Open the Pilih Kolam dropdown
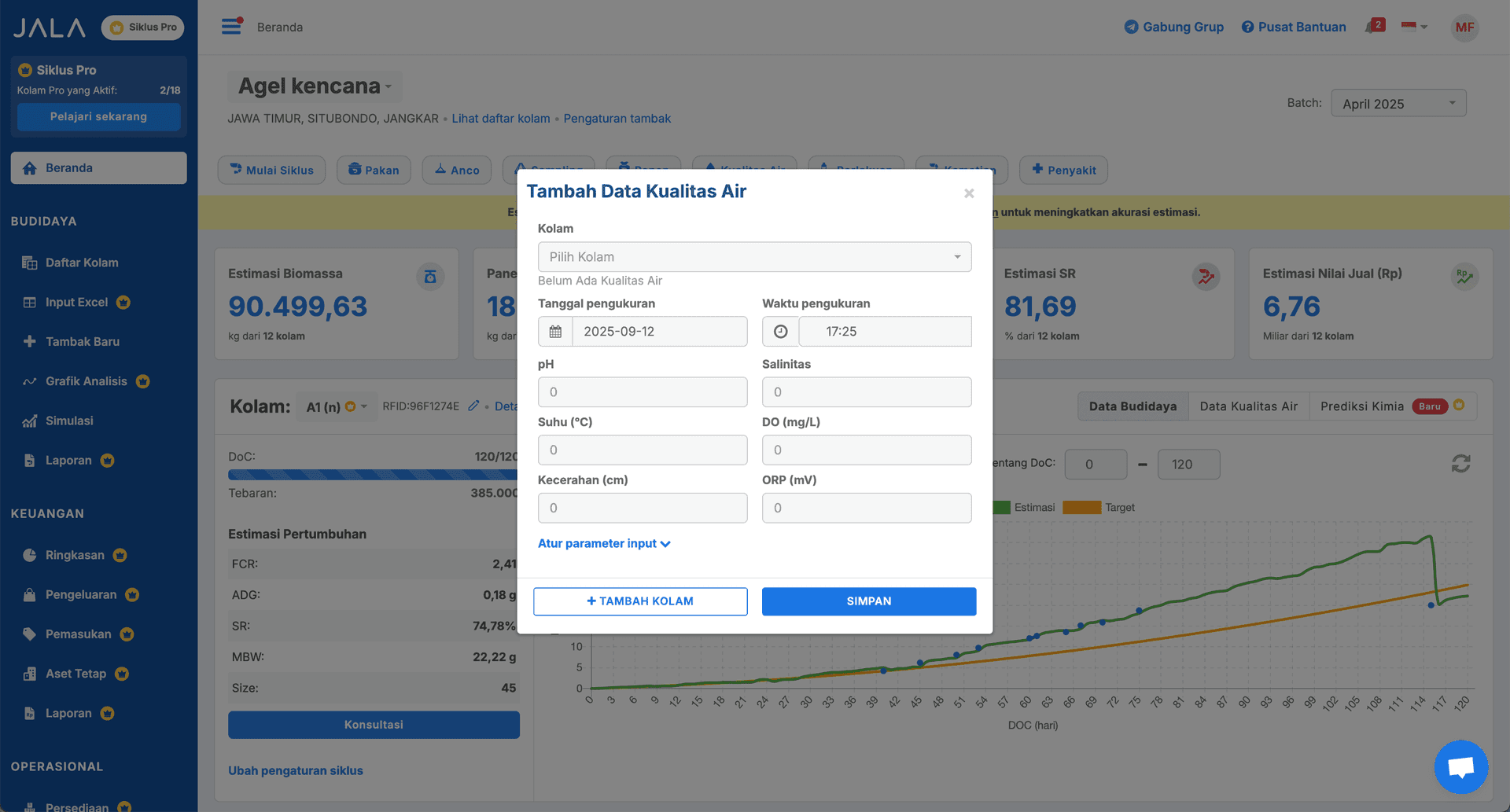 click(x=754, y=257)
